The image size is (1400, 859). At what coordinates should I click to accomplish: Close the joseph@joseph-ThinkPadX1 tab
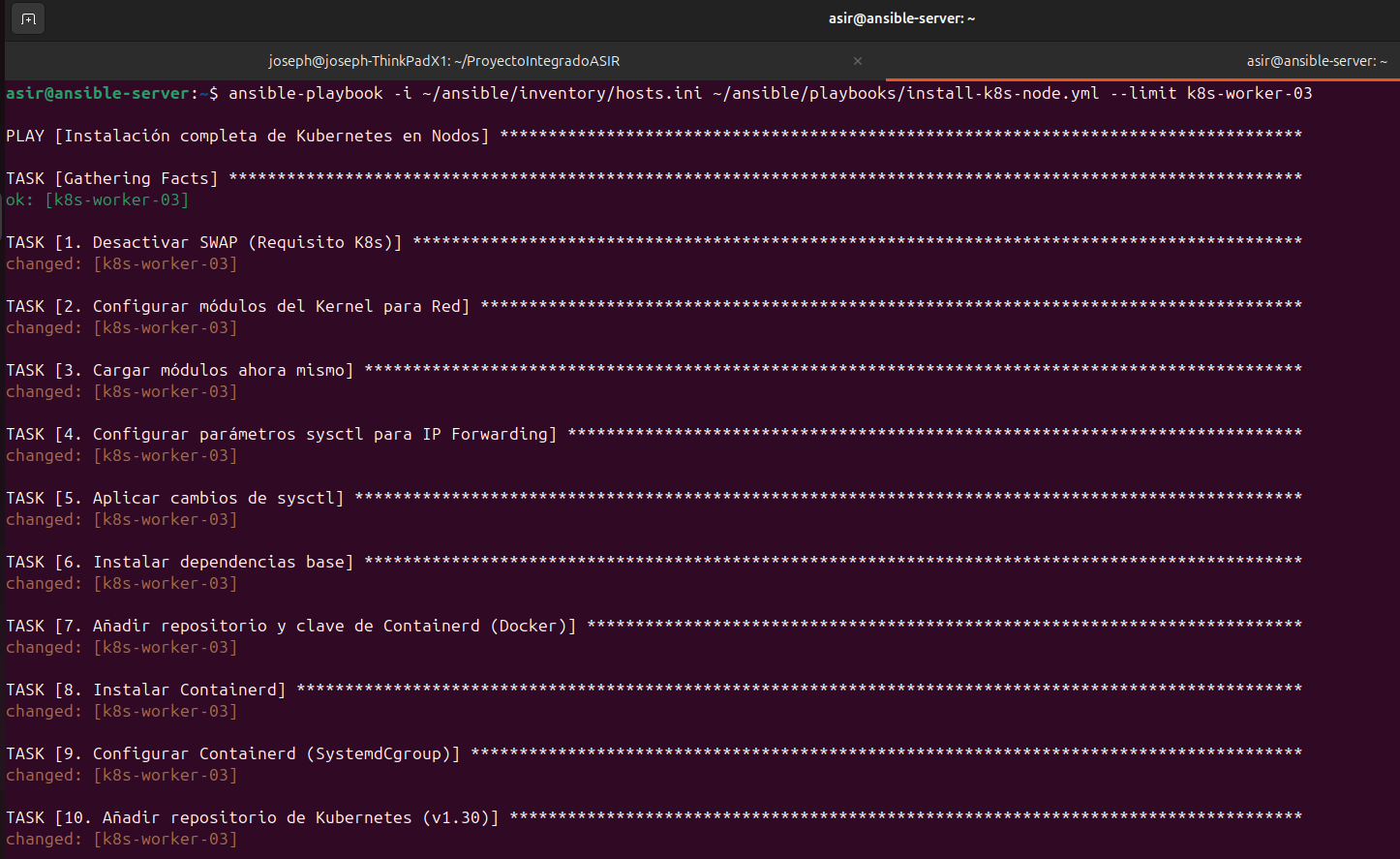[x=858, y=61]
